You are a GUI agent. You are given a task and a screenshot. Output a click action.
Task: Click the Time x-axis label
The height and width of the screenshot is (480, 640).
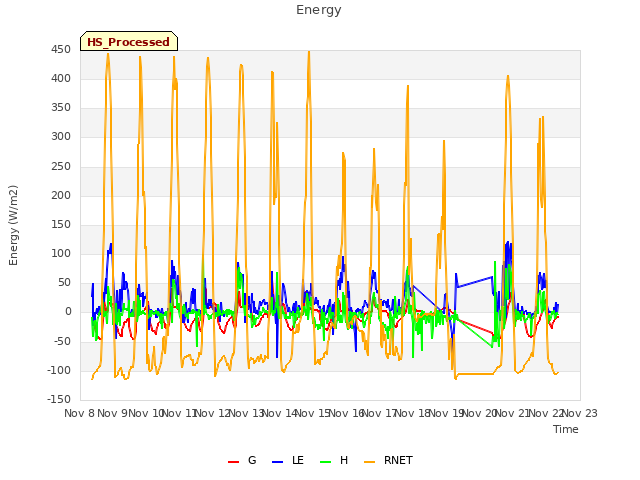point(566,429)
